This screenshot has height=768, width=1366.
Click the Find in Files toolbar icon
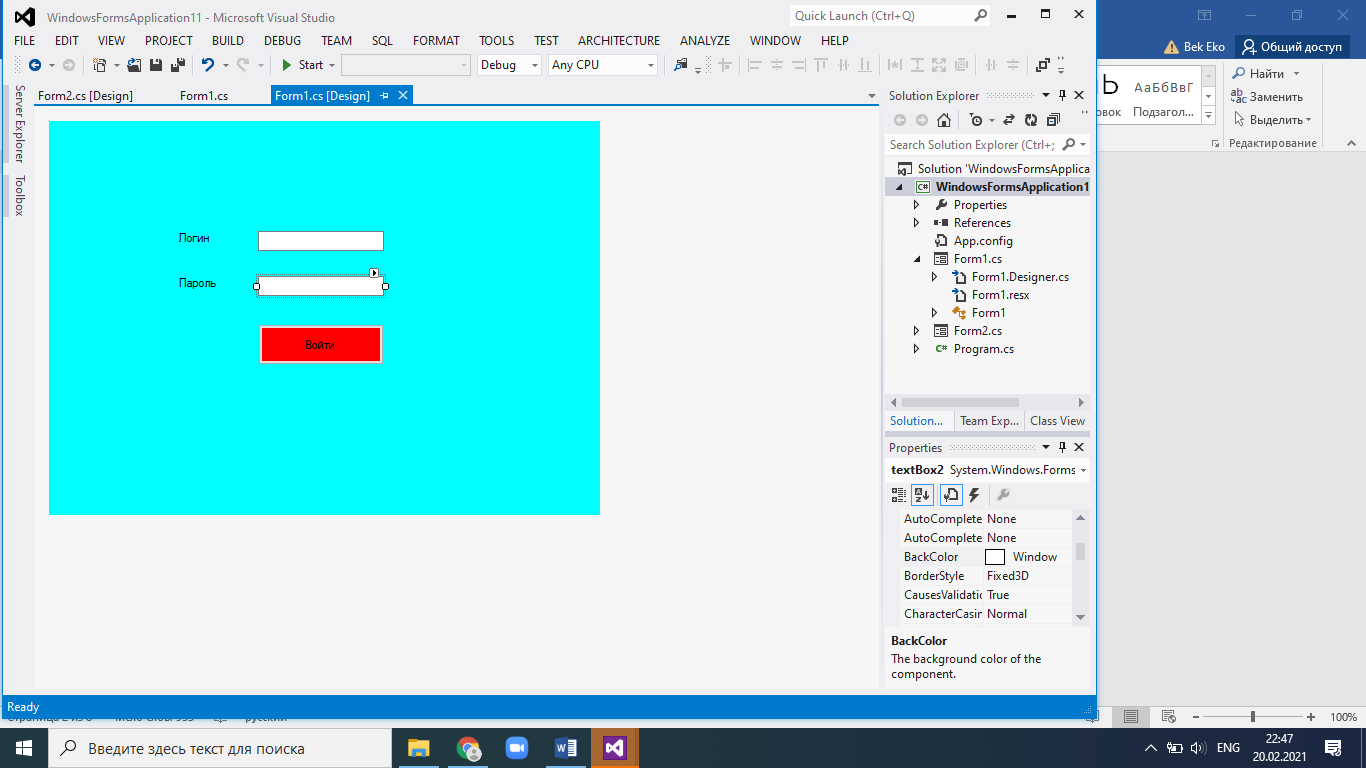point(681,65)
